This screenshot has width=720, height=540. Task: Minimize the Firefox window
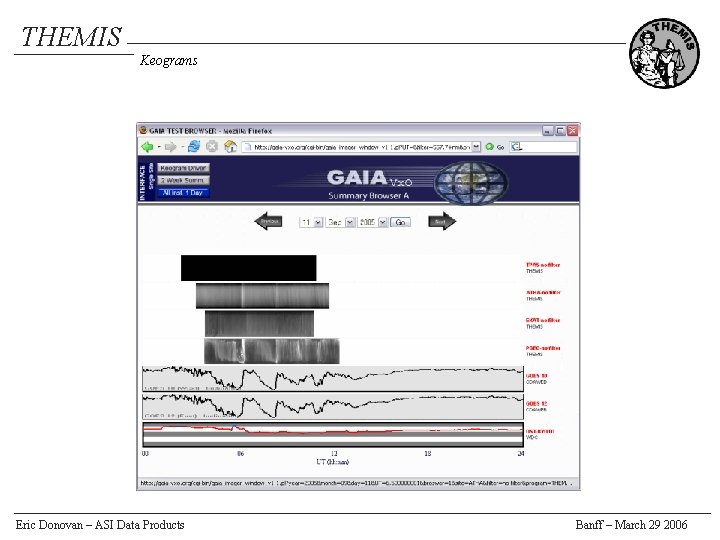(x=548, y=131)
